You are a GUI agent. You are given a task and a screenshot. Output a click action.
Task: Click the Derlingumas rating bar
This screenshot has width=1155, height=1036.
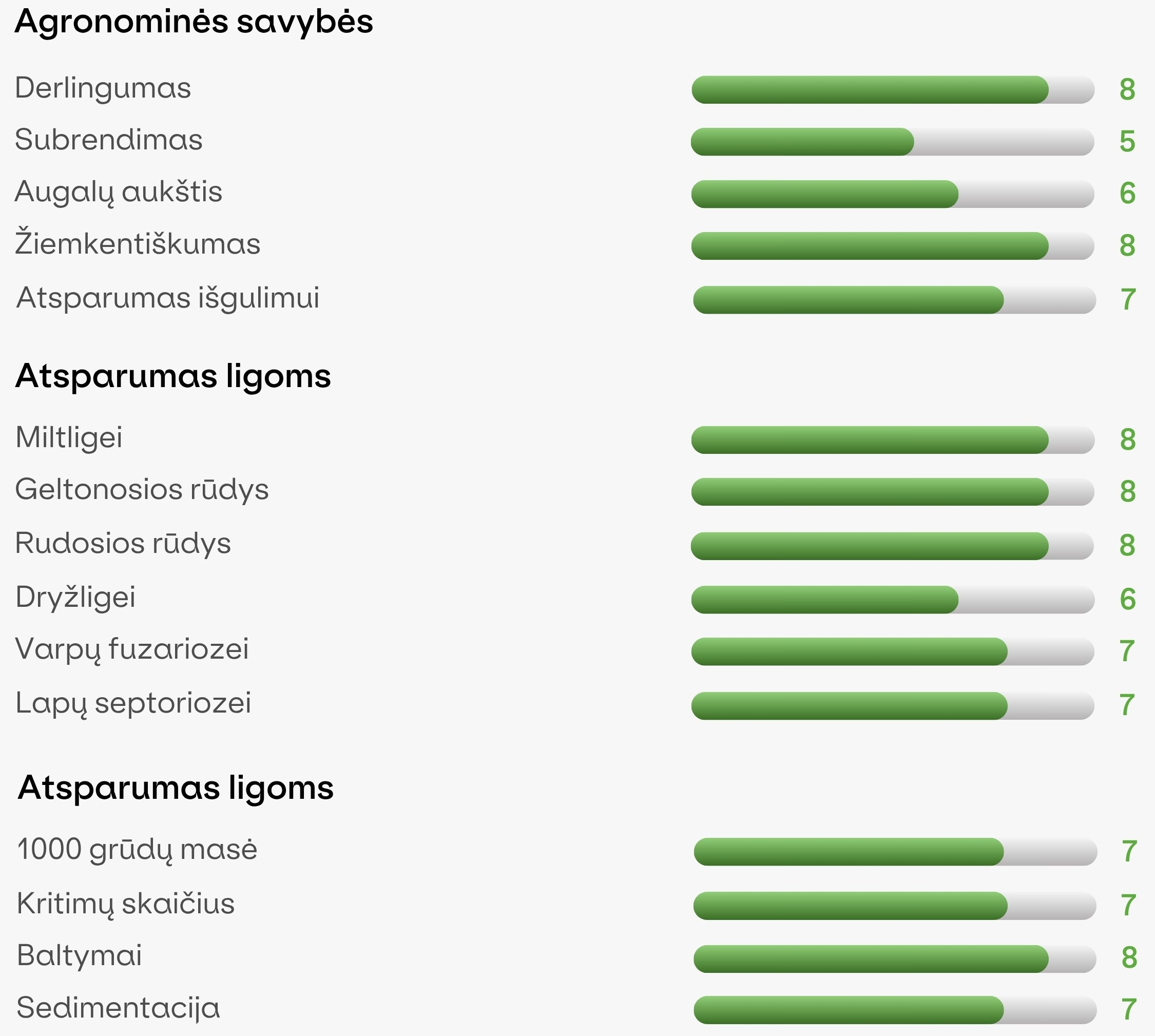click(x=893, y=89)
